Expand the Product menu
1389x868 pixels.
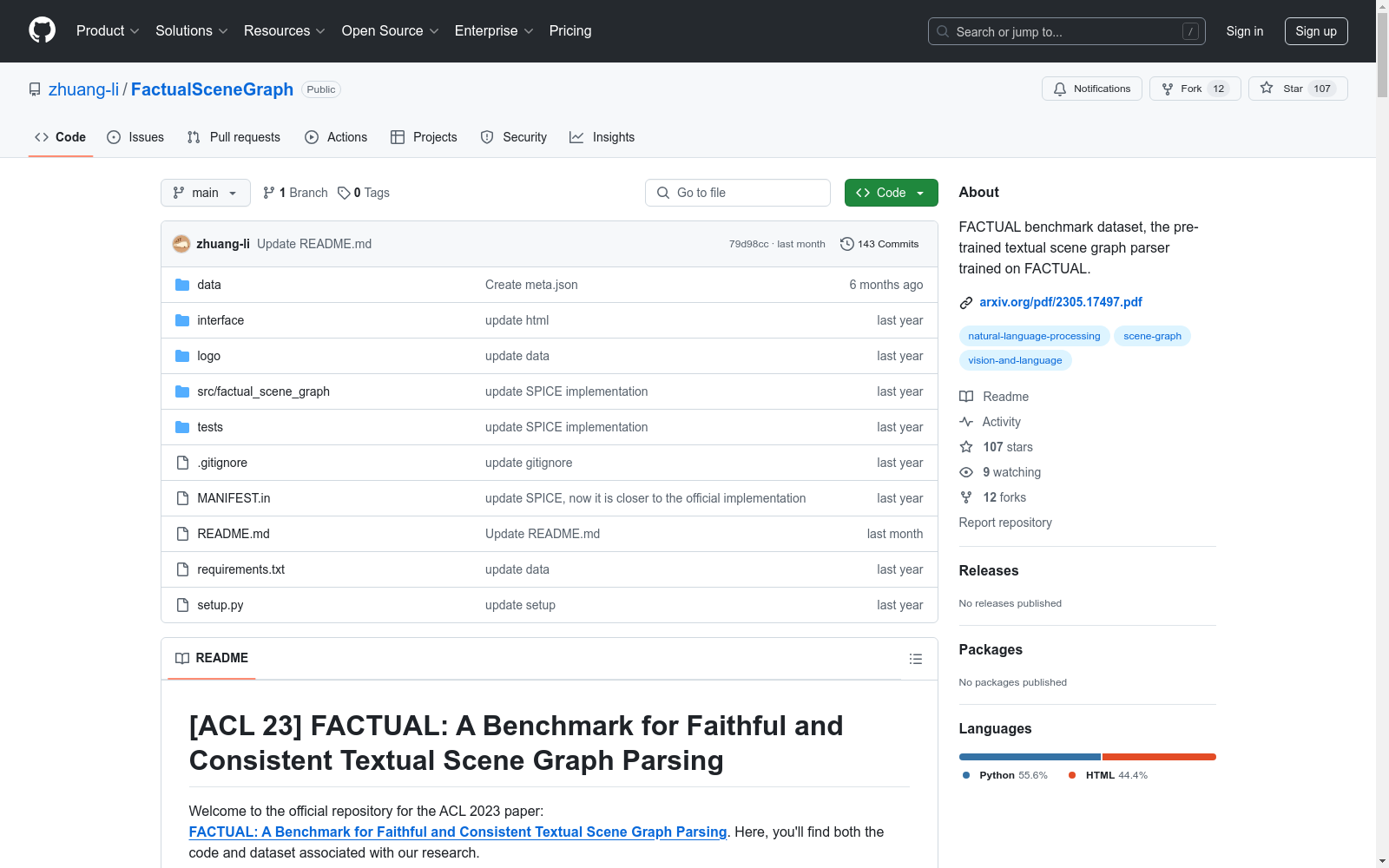click(x=108, y=31)
